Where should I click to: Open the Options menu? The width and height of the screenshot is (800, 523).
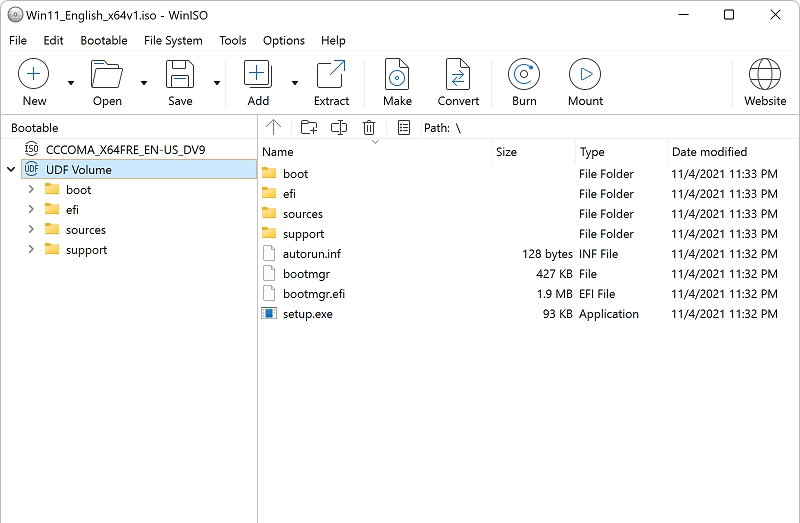(x=284, y=40)
